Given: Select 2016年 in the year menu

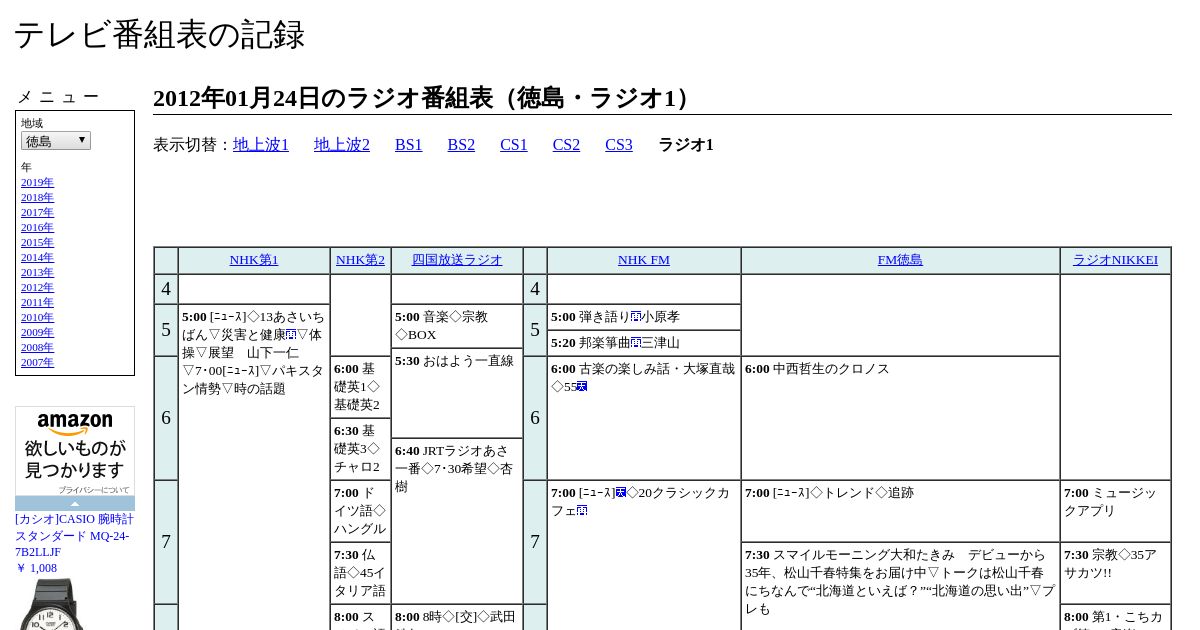Looking at the screenshot, I should tap(37, 227).
